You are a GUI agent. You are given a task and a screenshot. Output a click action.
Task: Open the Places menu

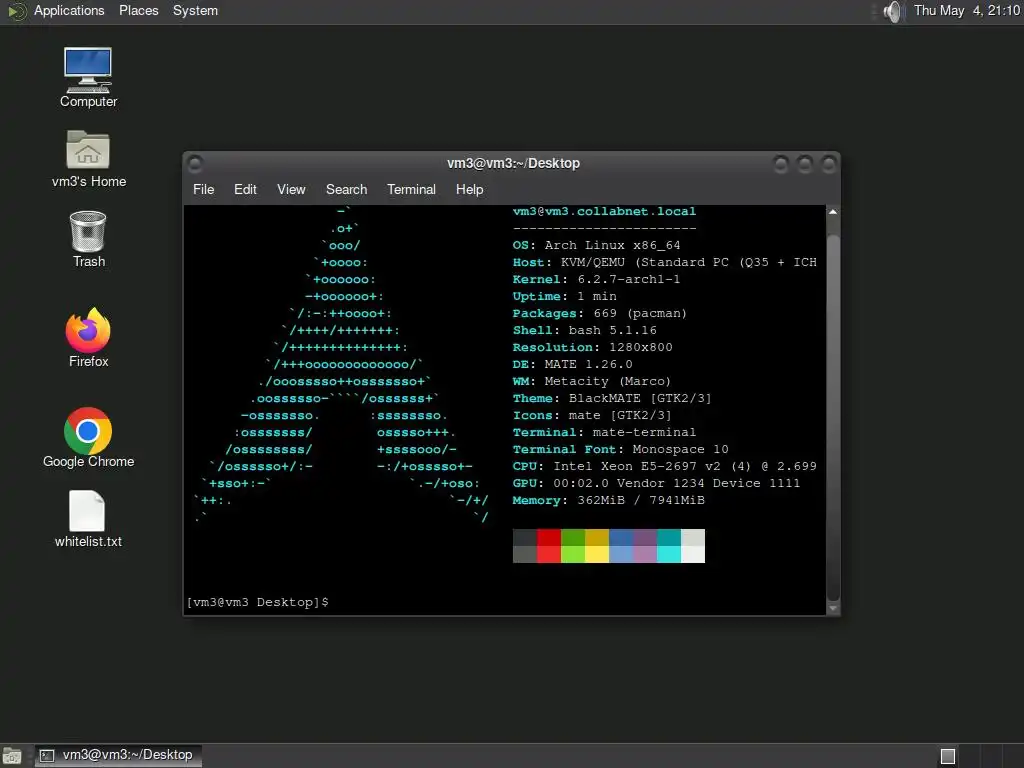(x=138, y=11)
